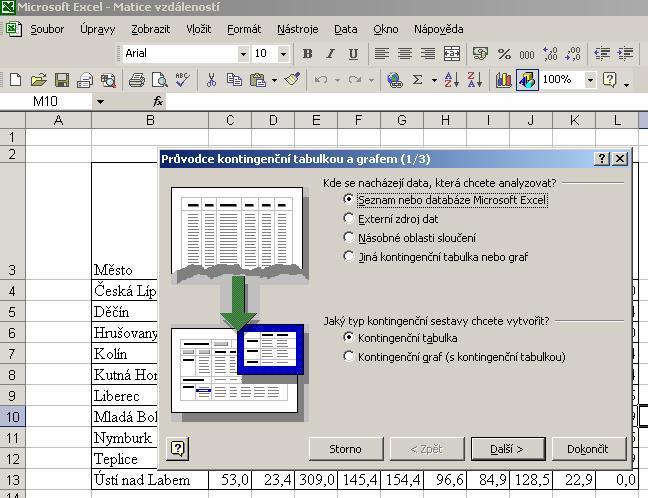Open paste options dropdown arrow
648x498 pixels.
[274, 80]
